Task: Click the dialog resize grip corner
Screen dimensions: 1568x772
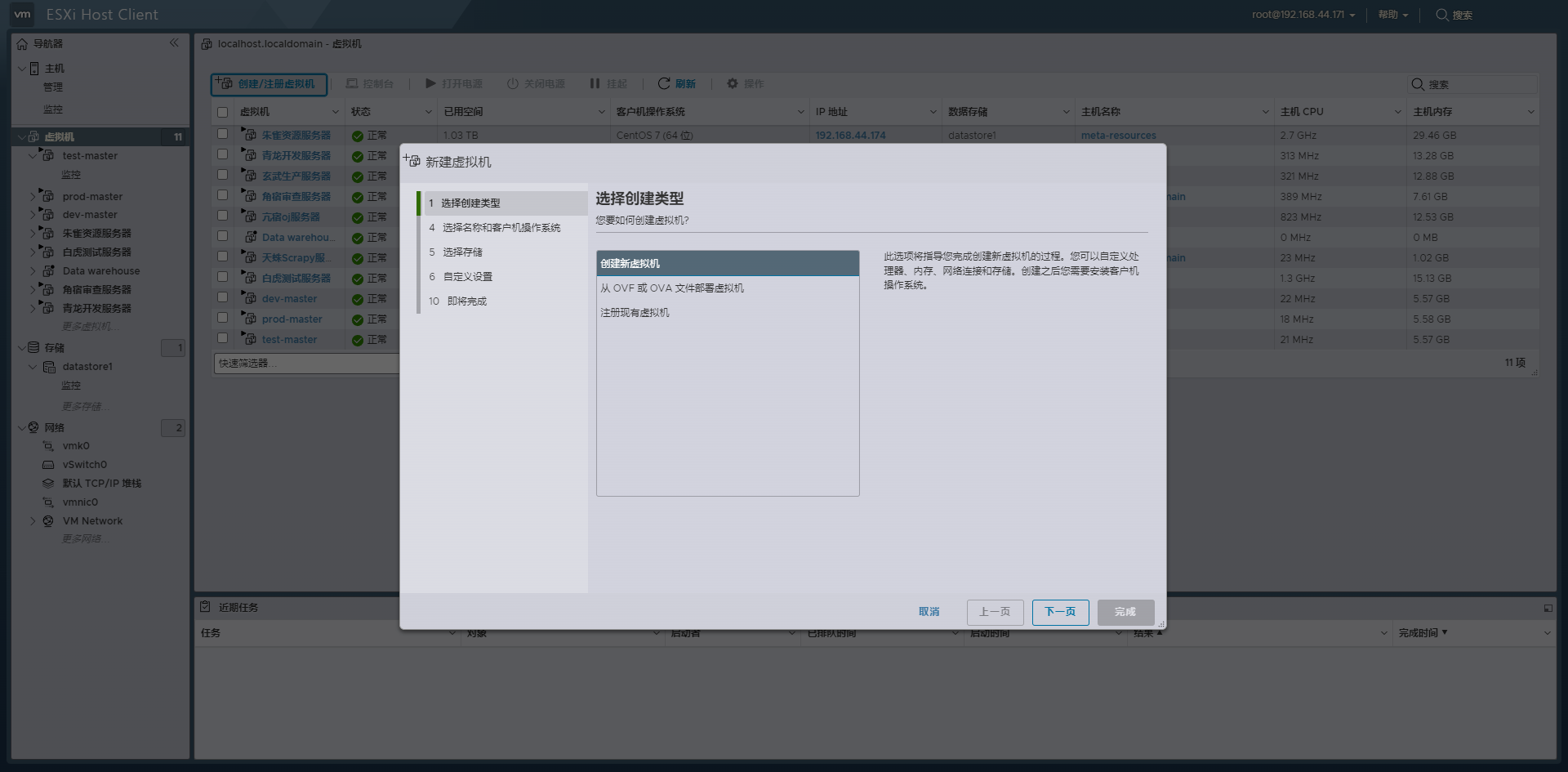Action: point(1161,624)
